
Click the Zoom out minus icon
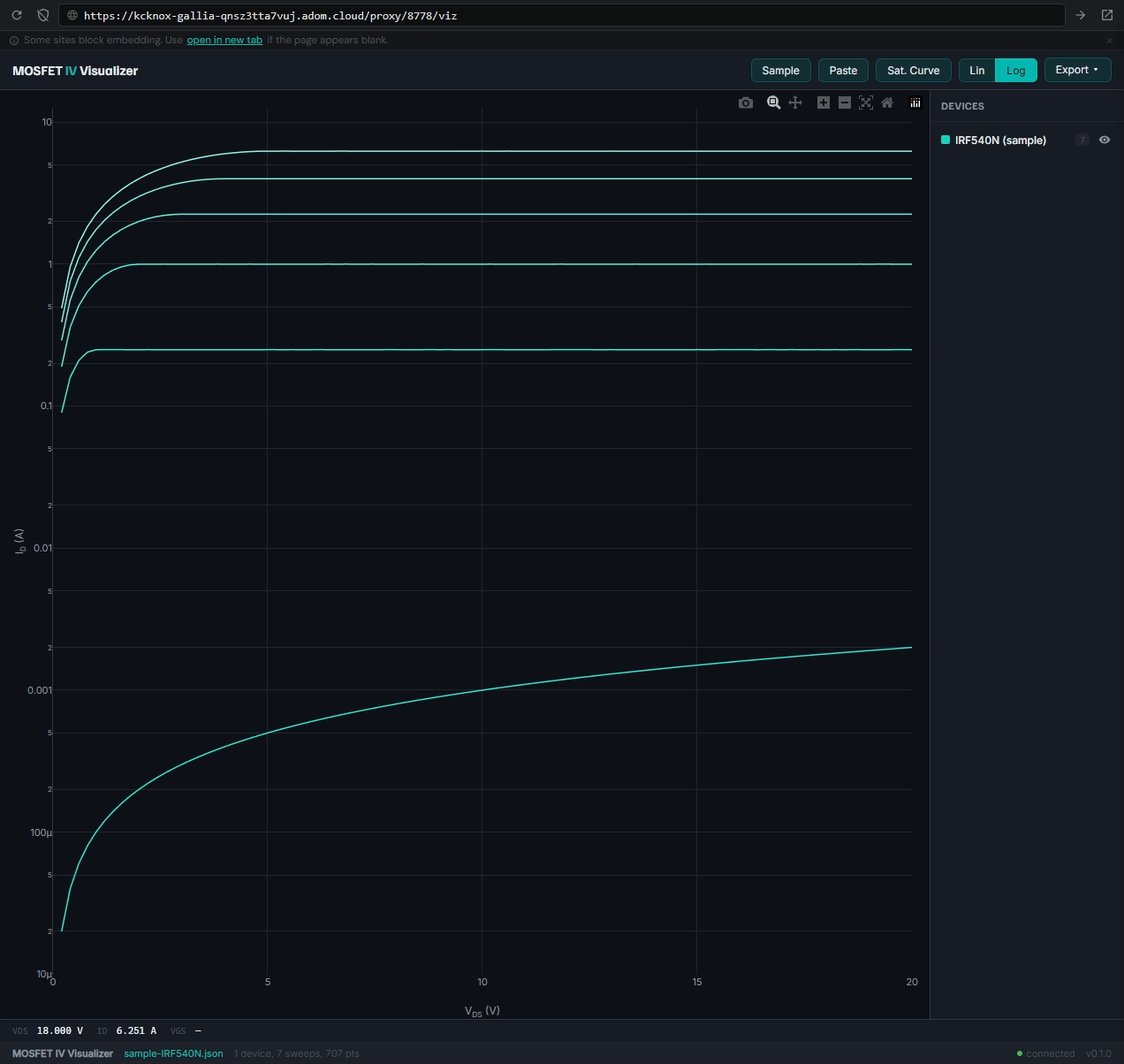844,103
